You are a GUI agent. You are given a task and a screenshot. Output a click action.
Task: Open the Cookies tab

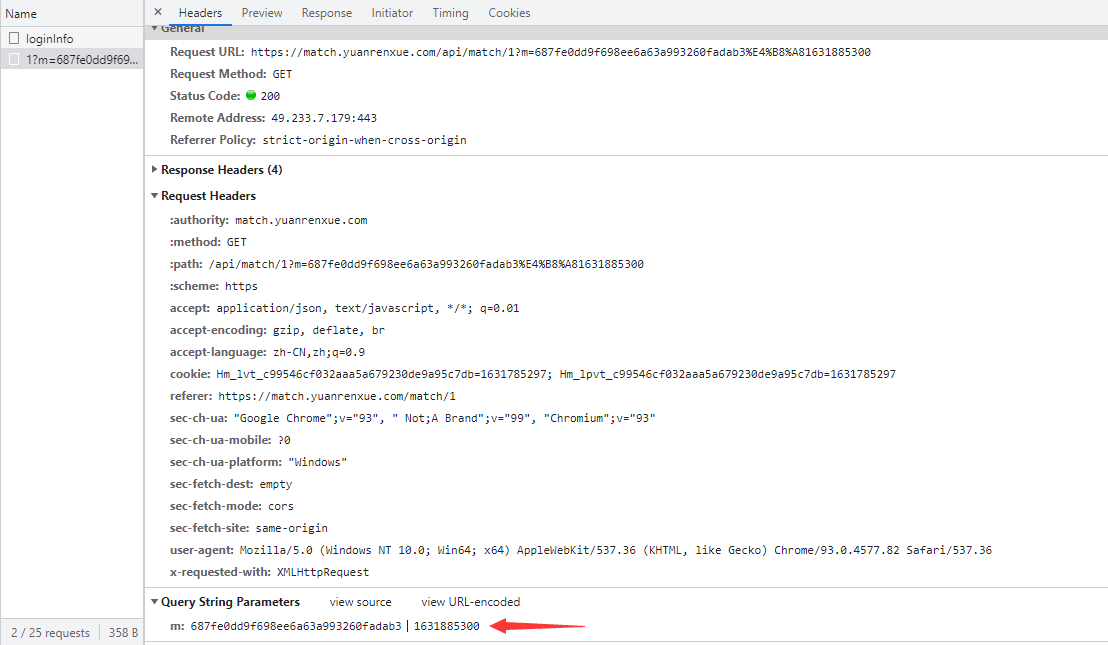(x=509, y=13)
